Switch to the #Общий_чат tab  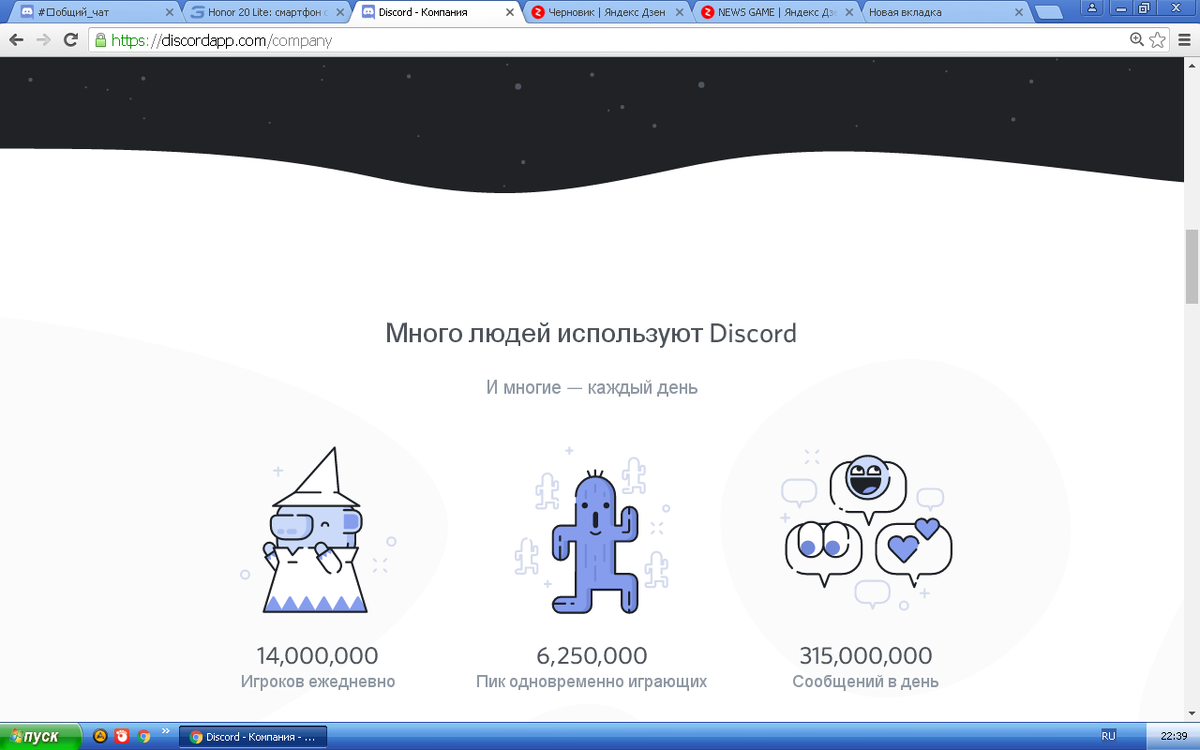pyautogui.click(x=95, y=12)
